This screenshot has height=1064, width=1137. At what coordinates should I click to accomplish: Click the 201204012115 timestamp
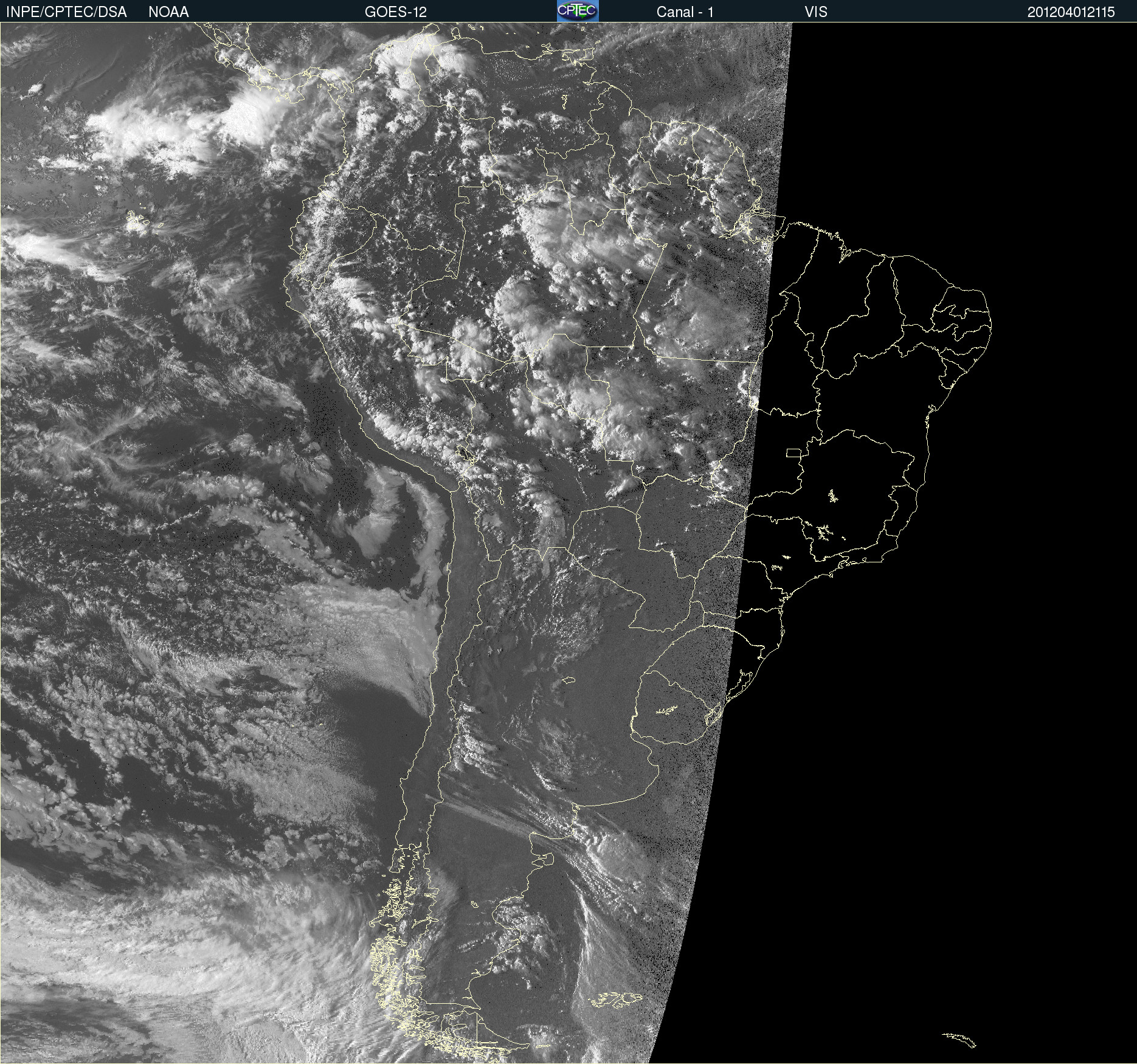click(1071, 12)
